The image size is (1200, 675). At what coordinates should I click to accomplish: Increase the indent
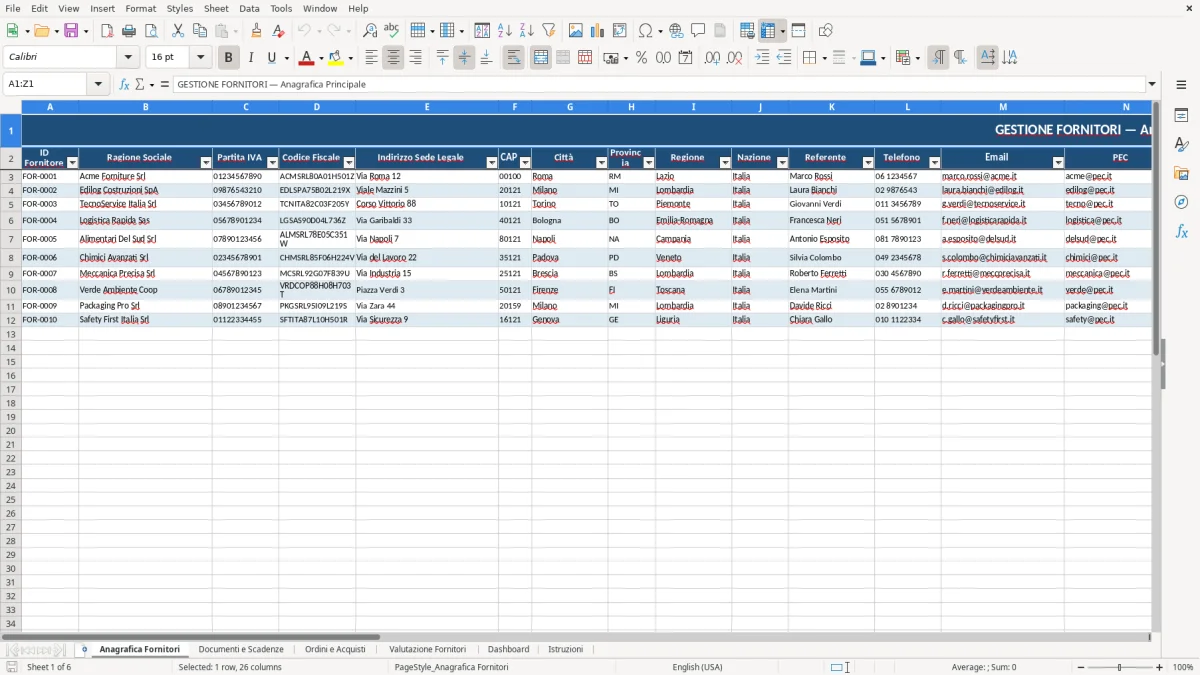[763, 58]
